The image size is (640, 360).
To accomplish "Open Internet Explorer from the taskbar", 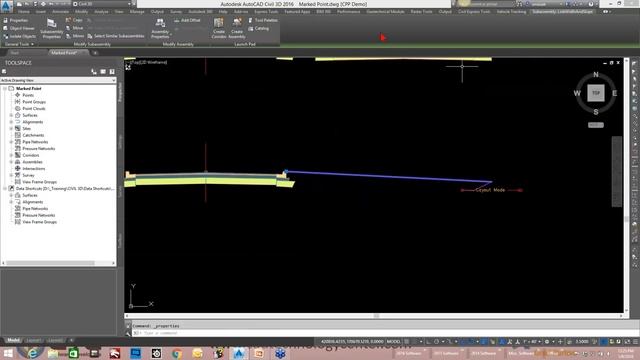I will [32, 353].
